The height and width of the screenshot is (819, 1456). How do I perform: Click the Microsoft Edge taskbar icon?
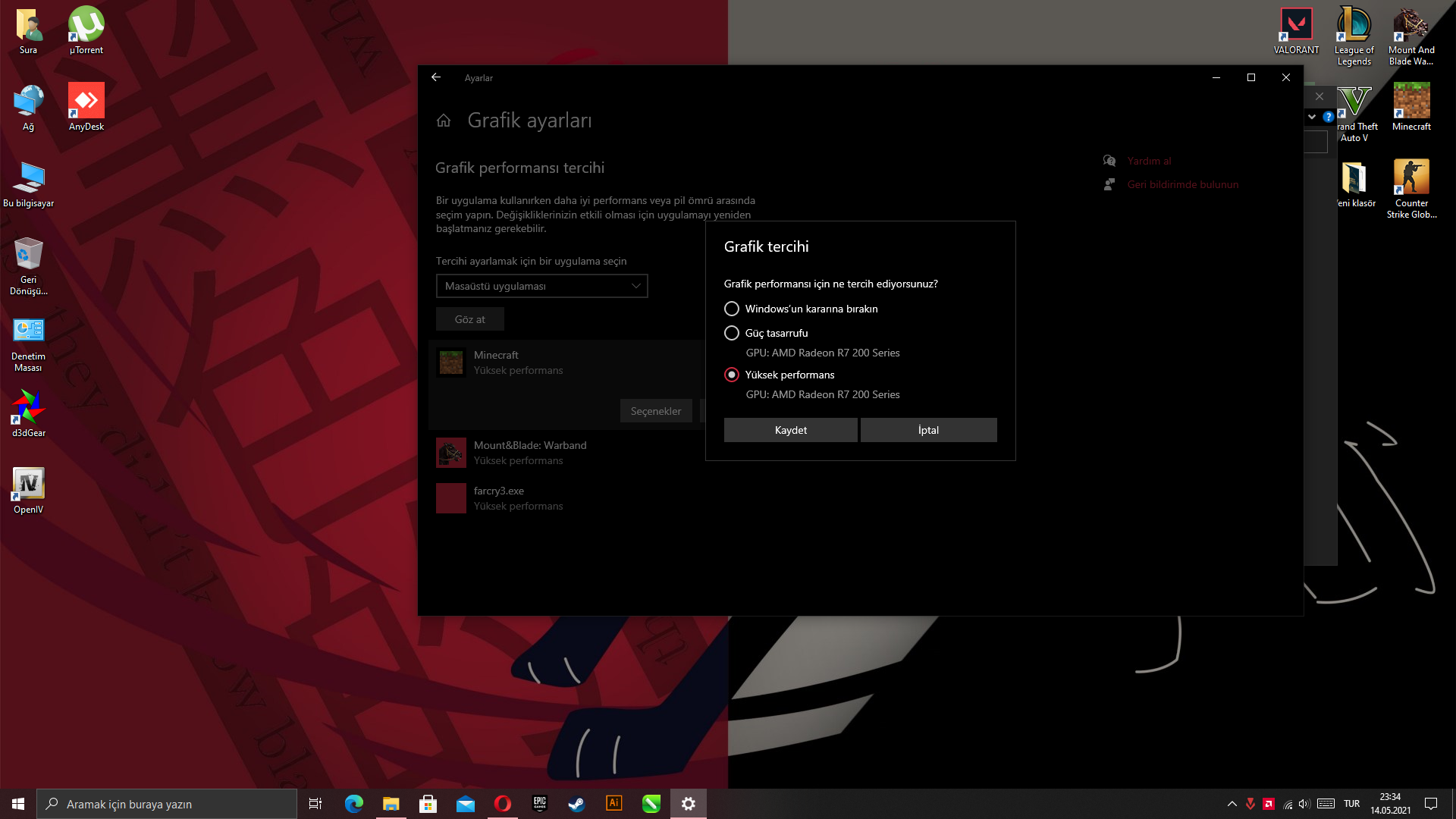pyautogui.click(x=354, y=804)
